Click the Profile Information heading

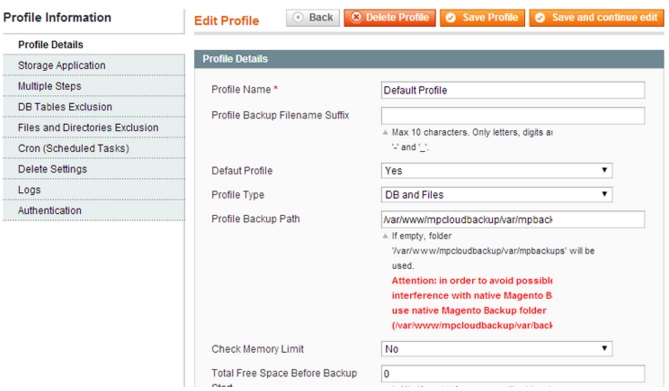point(57,18)
